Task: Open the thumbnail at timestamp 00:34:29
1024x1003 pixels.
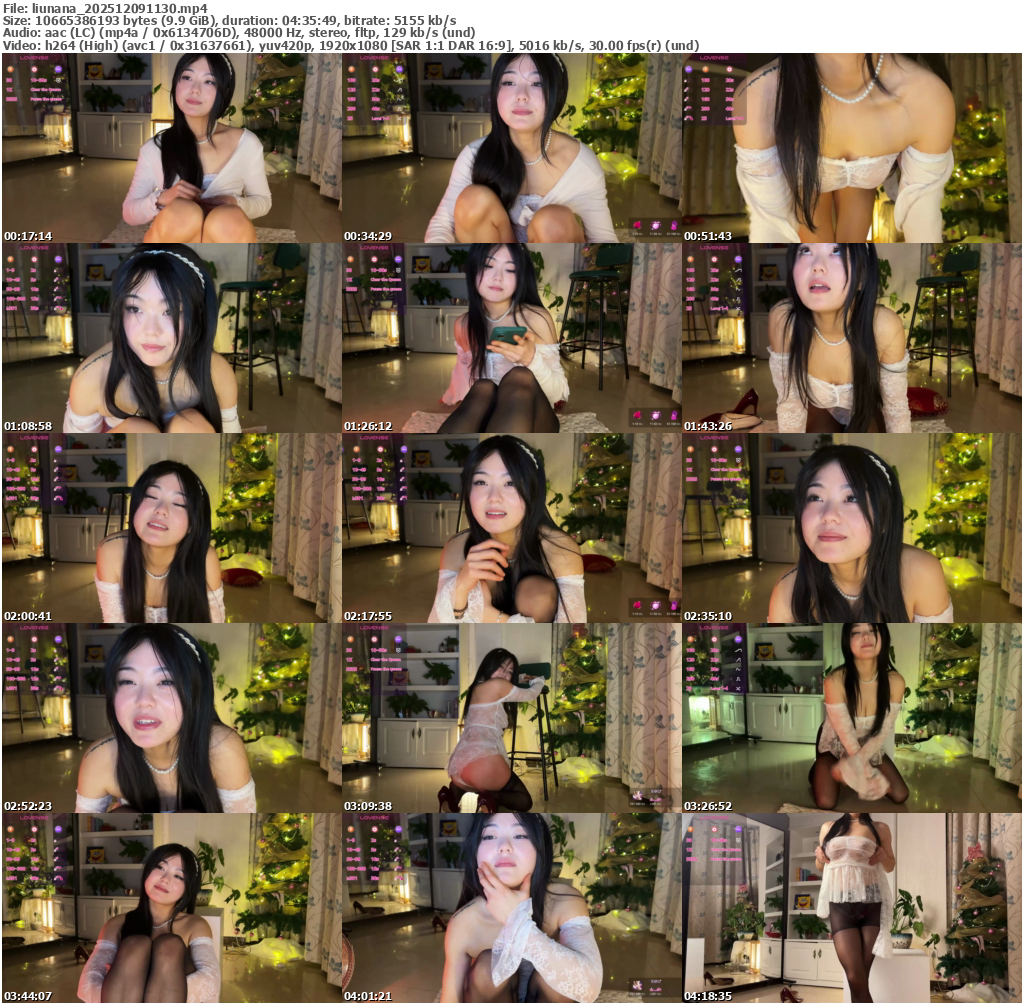Action: 511,148
